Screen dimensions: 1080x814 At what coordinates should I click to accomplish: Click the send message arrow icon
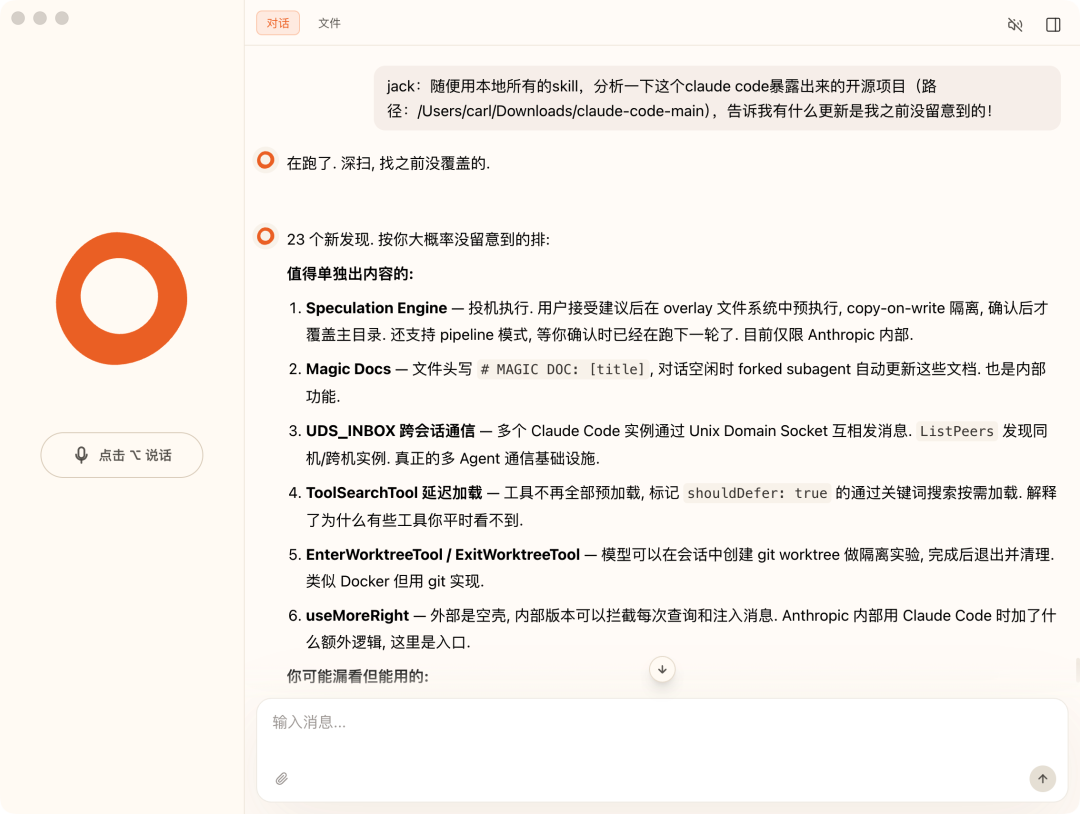click(1042, 778)
